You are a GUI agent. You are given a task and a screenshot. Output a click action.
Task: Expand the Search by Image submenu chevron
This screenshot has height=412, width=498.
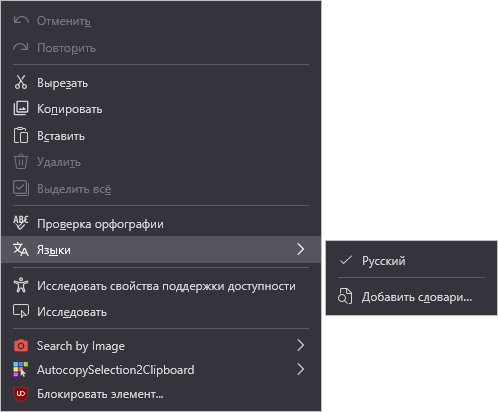(x=301, y=345)
